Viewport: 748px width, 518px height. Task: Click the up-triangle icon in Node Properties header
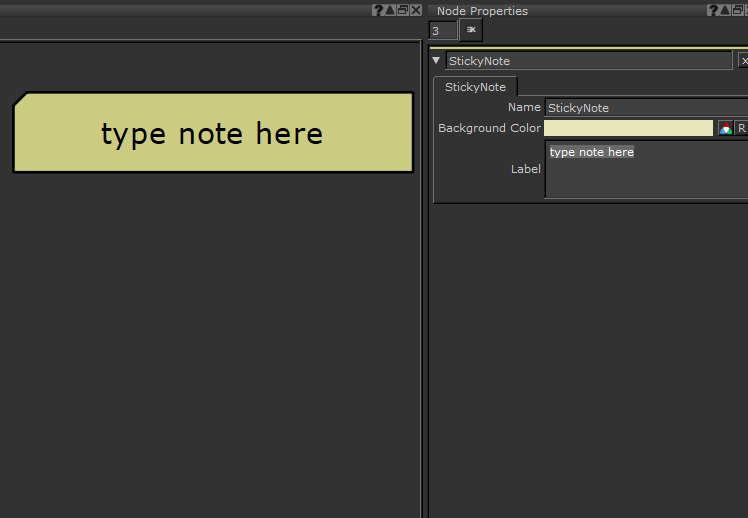(x=725, y=10)
